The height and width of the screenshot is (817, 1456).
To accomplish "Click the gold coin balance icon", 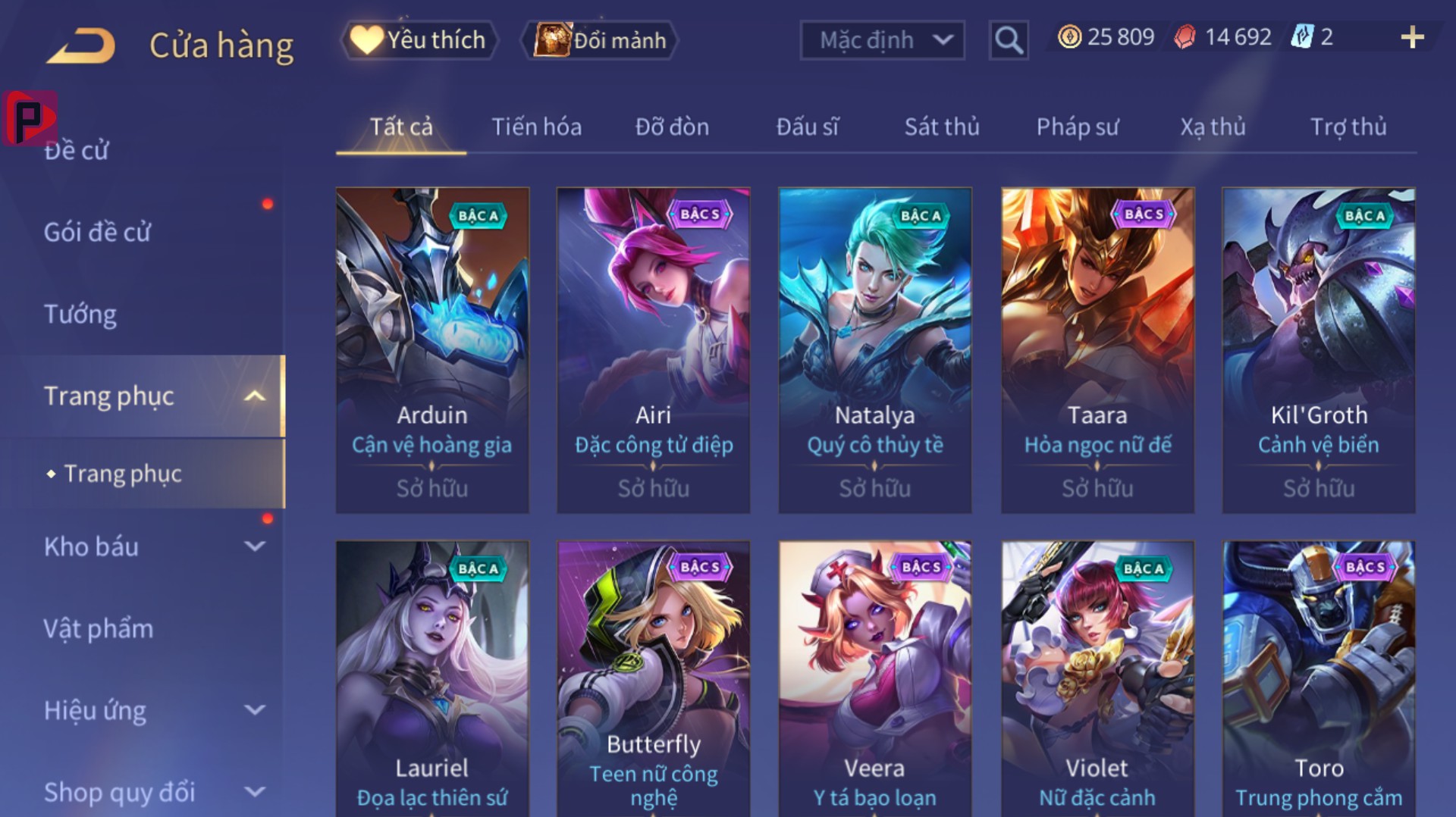I will [1069, 36].
